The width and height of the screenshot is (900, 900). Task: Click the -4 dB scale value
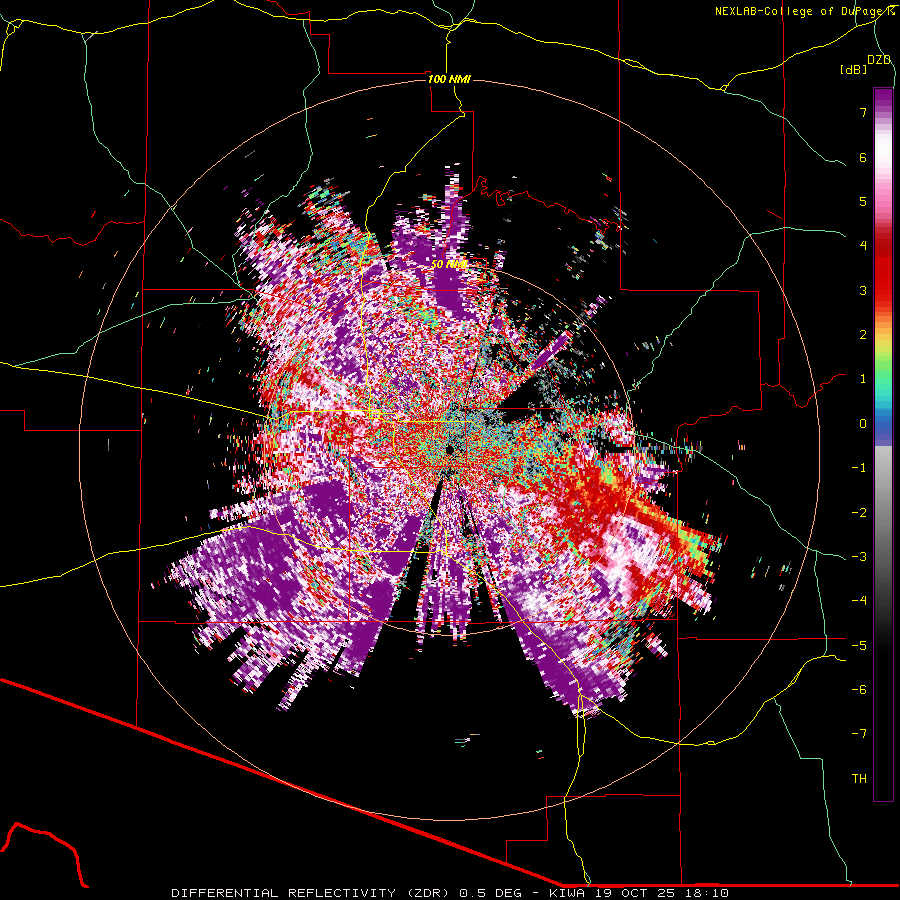pos(859,600)
